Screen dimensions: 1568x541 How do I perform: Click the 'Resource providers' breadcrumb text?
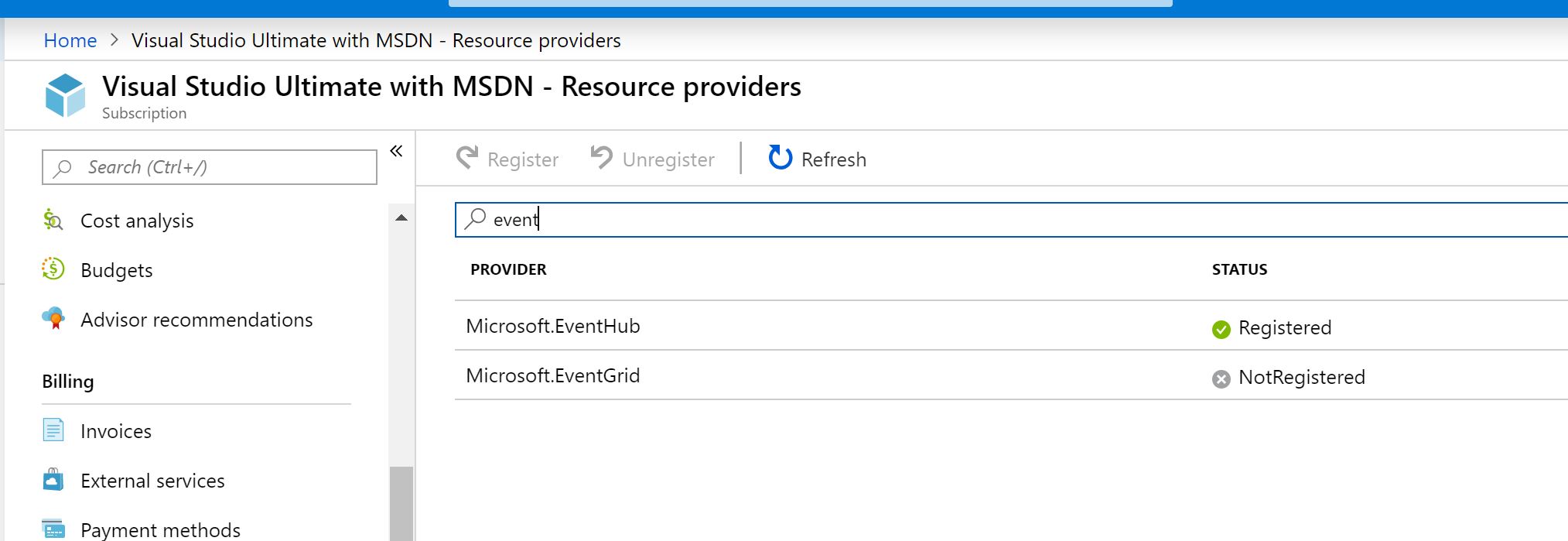tap(536, 40)
